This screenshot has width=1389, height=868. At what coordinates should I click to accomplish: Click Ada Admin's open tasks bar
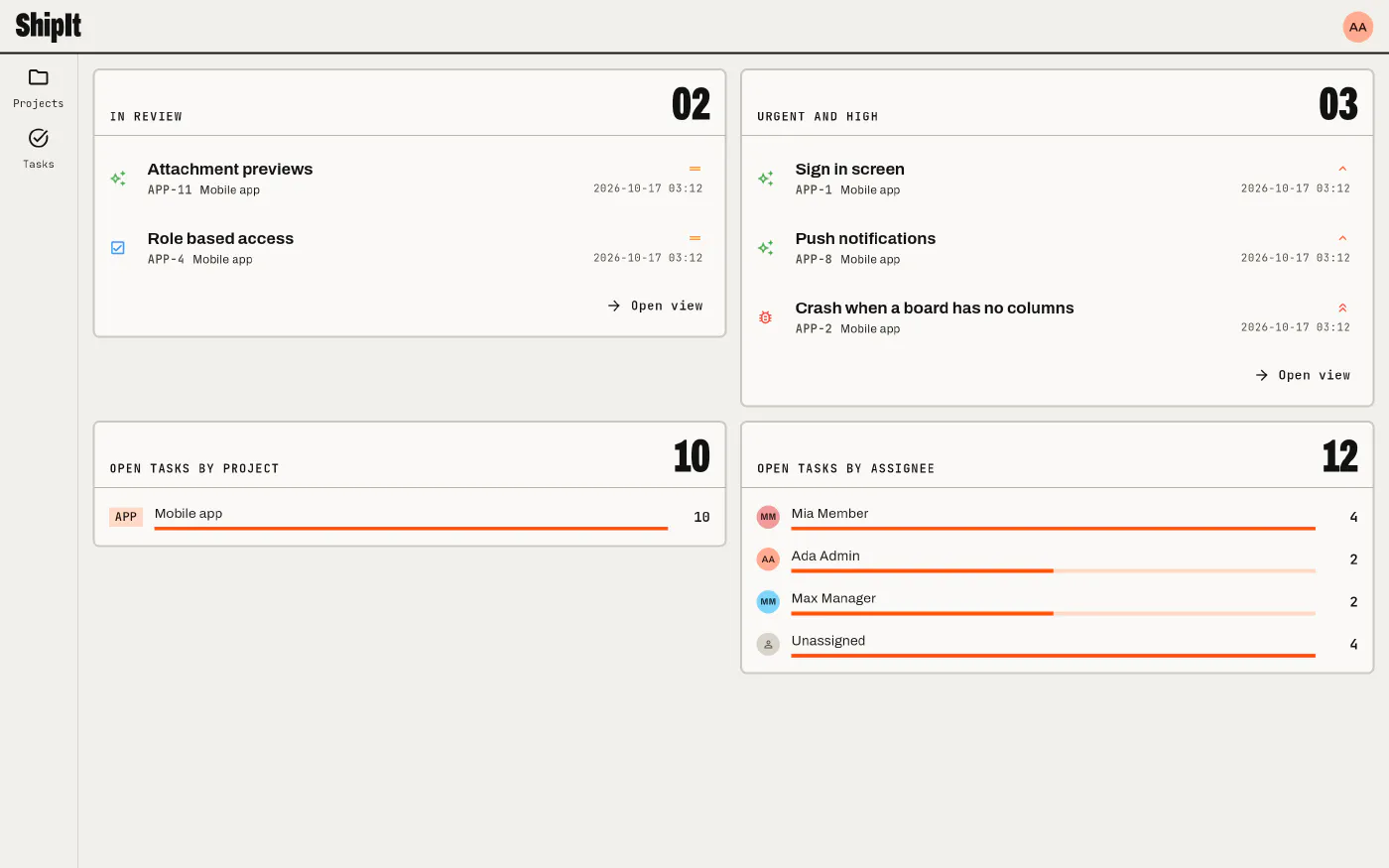1053,571
